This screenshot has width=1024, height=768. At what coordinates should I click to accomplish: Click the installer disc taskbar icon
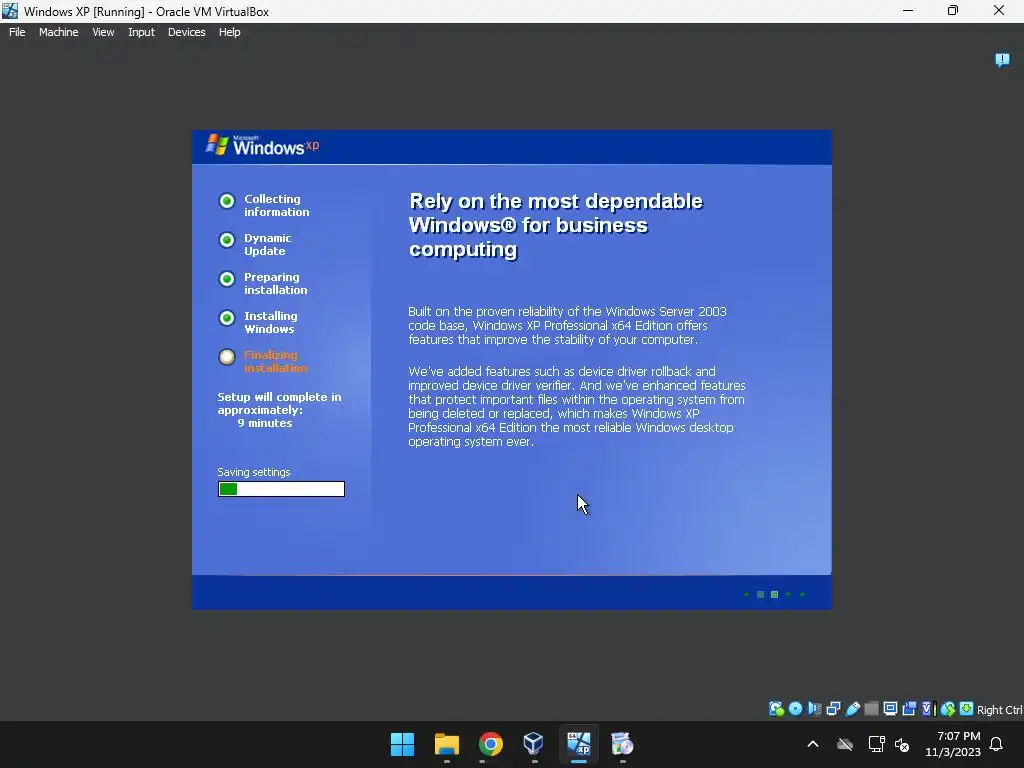click(622, 744)
